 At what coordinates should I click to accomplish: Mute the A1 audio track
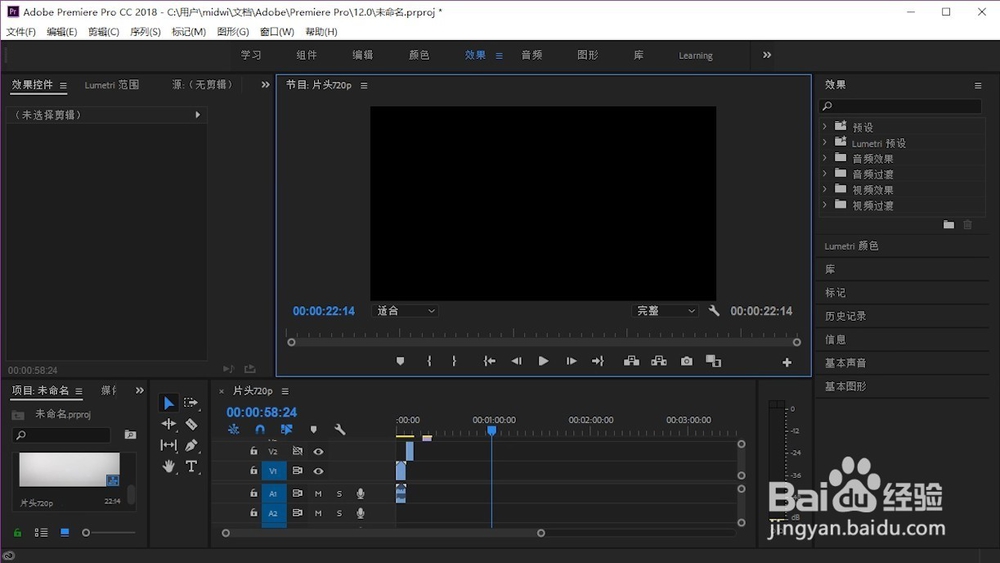point(318,494)
